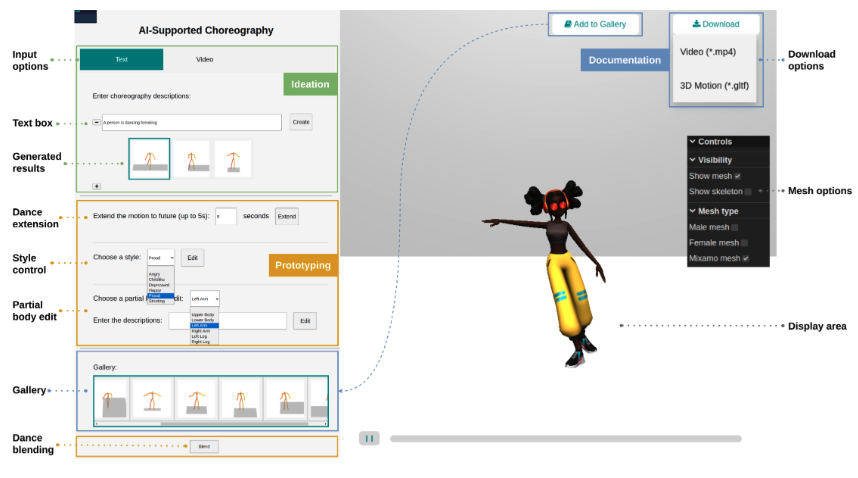858x478 pixels.
Task: Enable the Female mesh checkbox
Action: pos(744,243)
